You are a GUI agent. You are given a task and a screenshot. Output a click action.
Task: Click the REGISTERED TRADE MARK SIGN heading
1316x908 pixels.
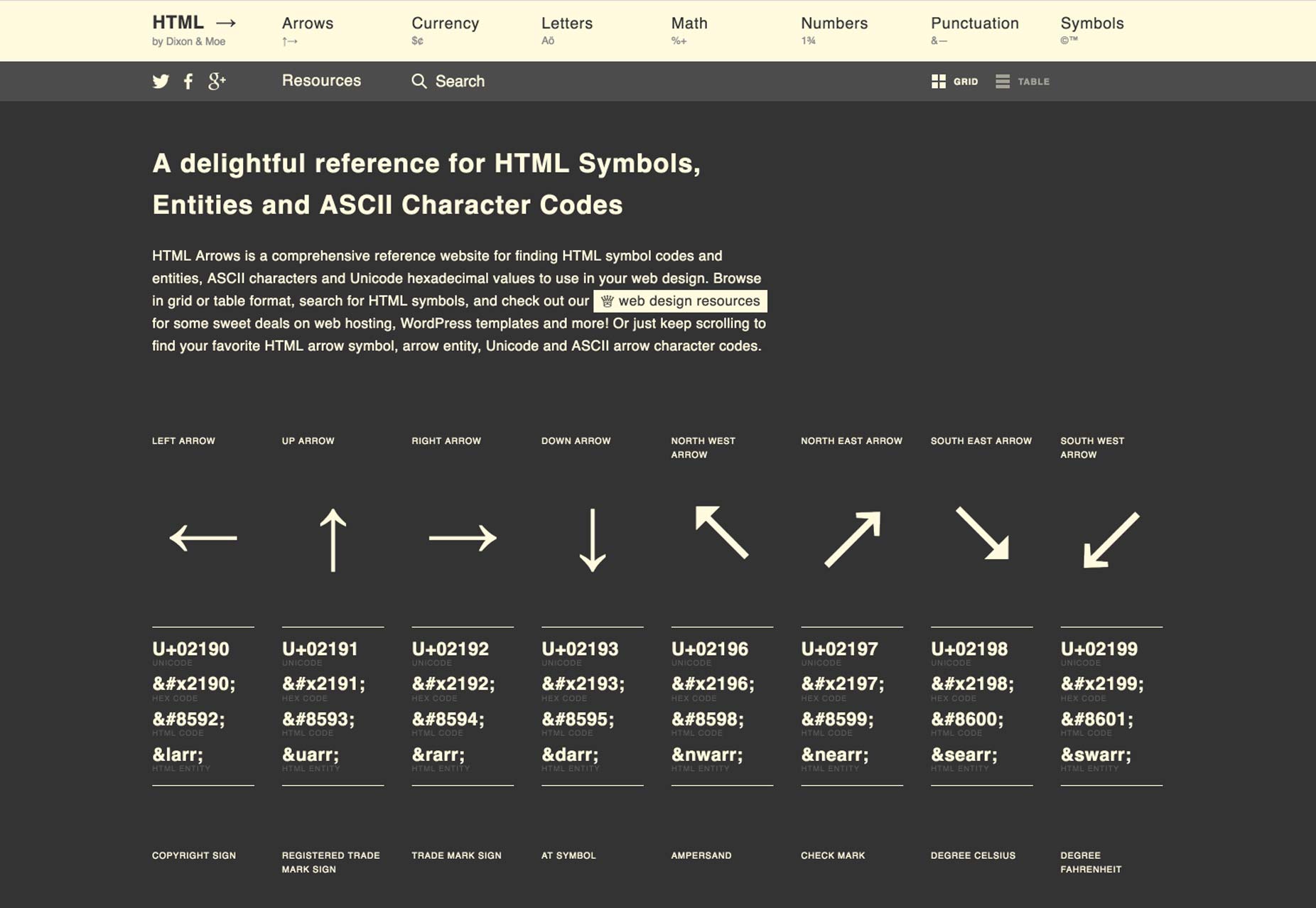(x=331, y=863)
